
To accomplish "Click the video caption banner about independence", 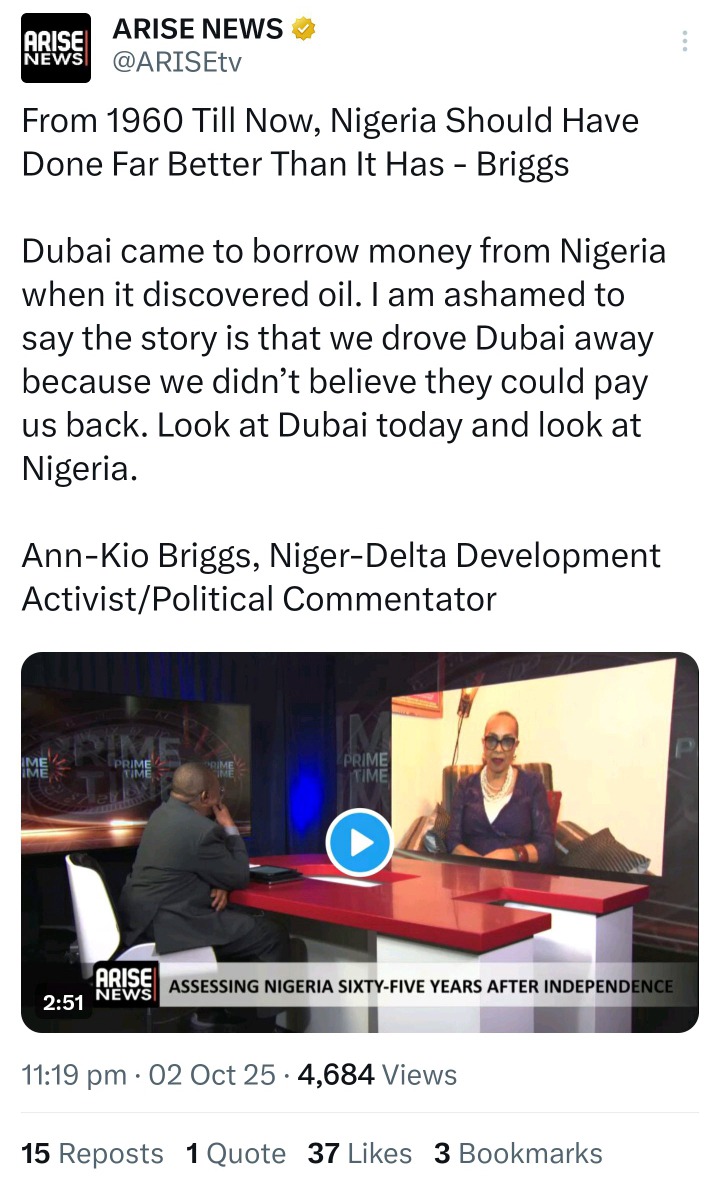I will [420, 986].
